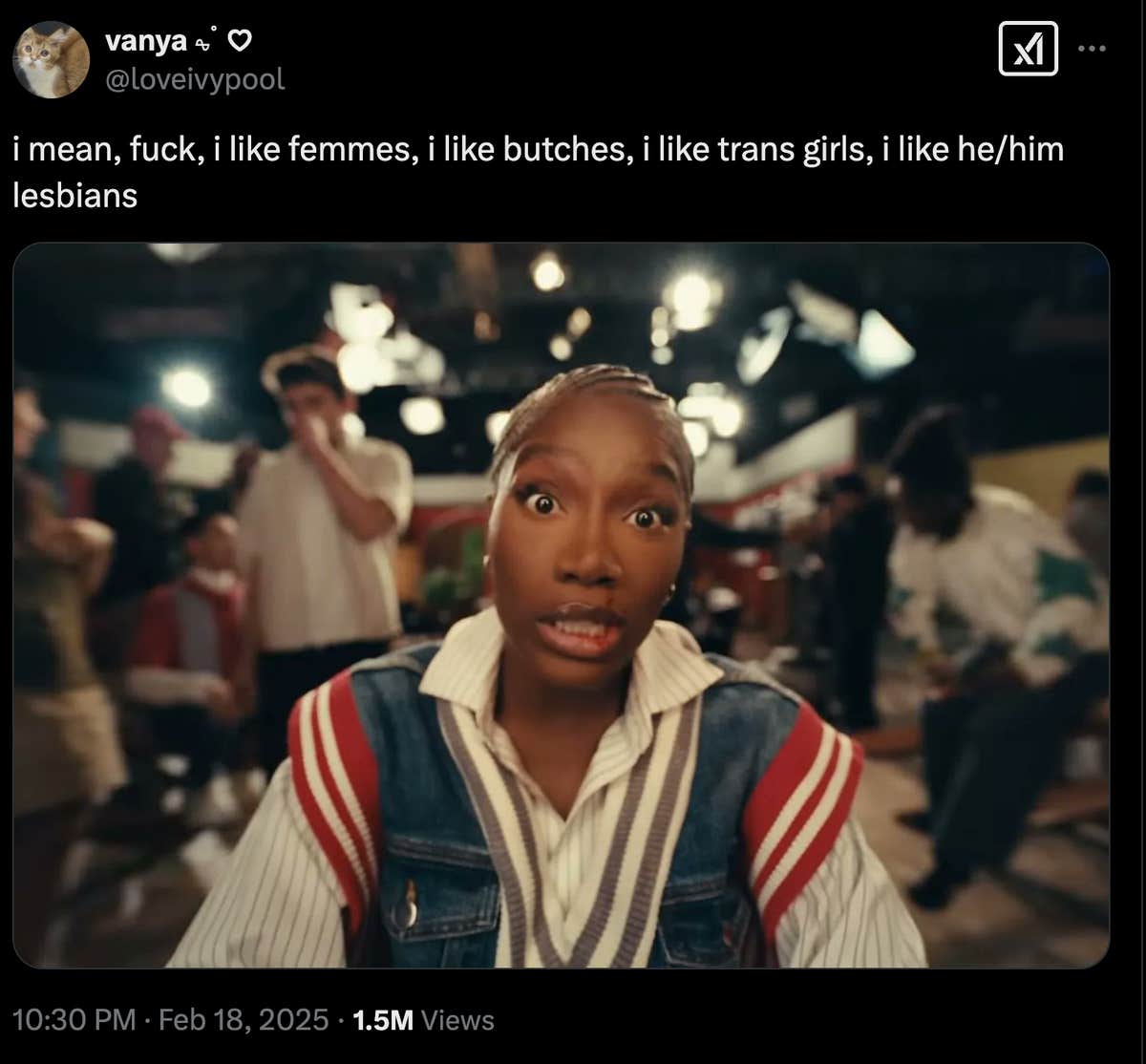This screenshot has width=1146, height=1064.
Task: Click the 10:30 PM timestamp
Action: (74, 1020)
